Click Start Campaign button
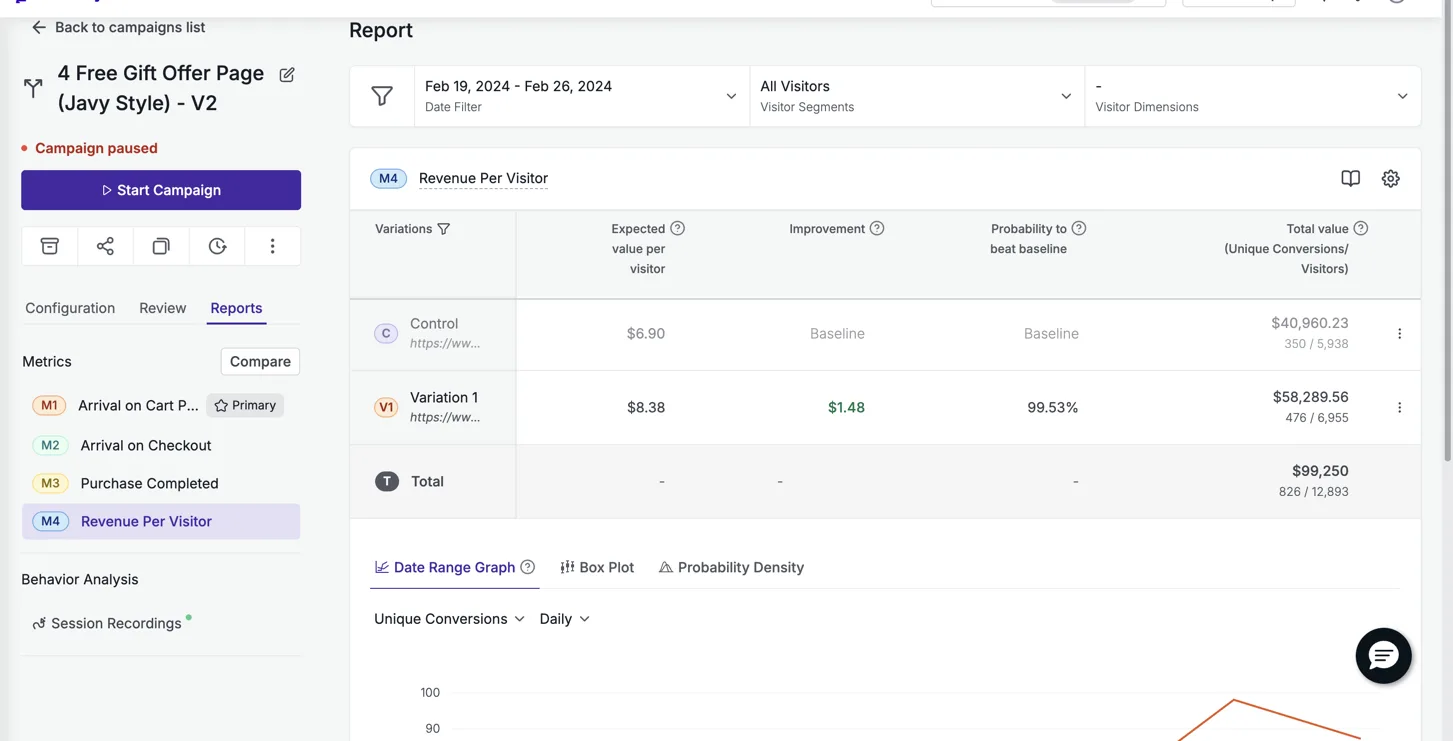This screenshot has width=1453, height=741. pos(161,190)
